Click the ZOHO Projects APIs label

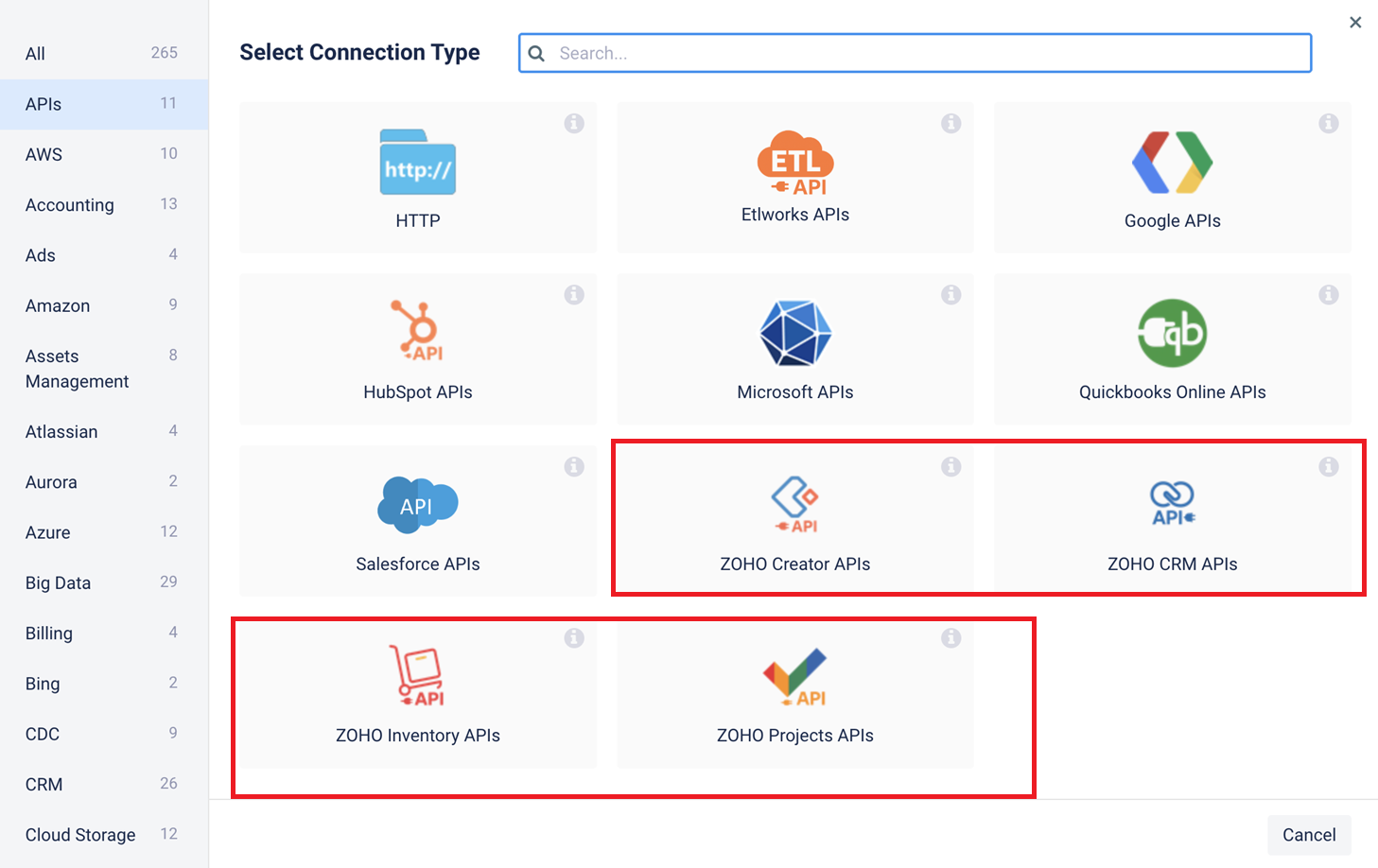tap(795, 736)
